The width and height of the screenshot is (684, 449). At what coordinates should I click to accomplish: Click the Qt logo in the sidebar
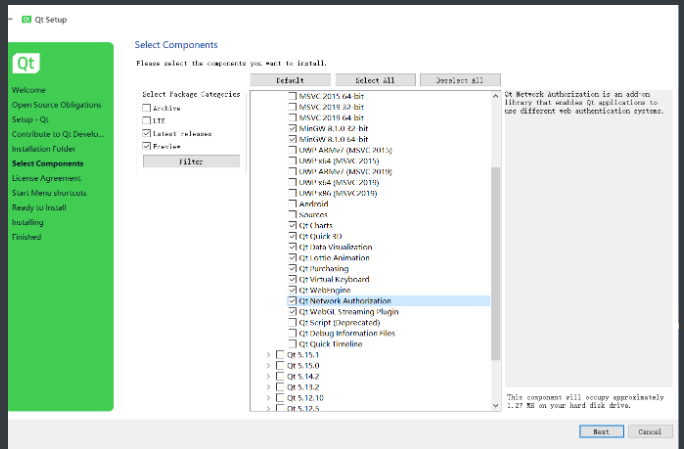pos(26,63)
